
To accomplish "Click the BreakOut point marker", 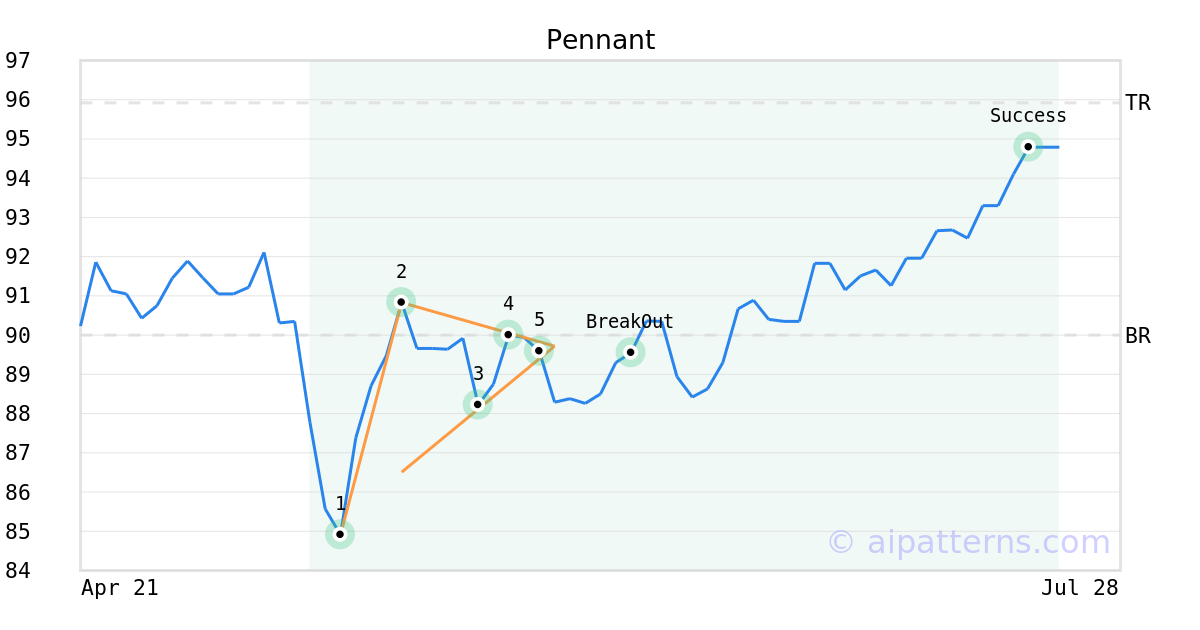I will coord(630,351).
